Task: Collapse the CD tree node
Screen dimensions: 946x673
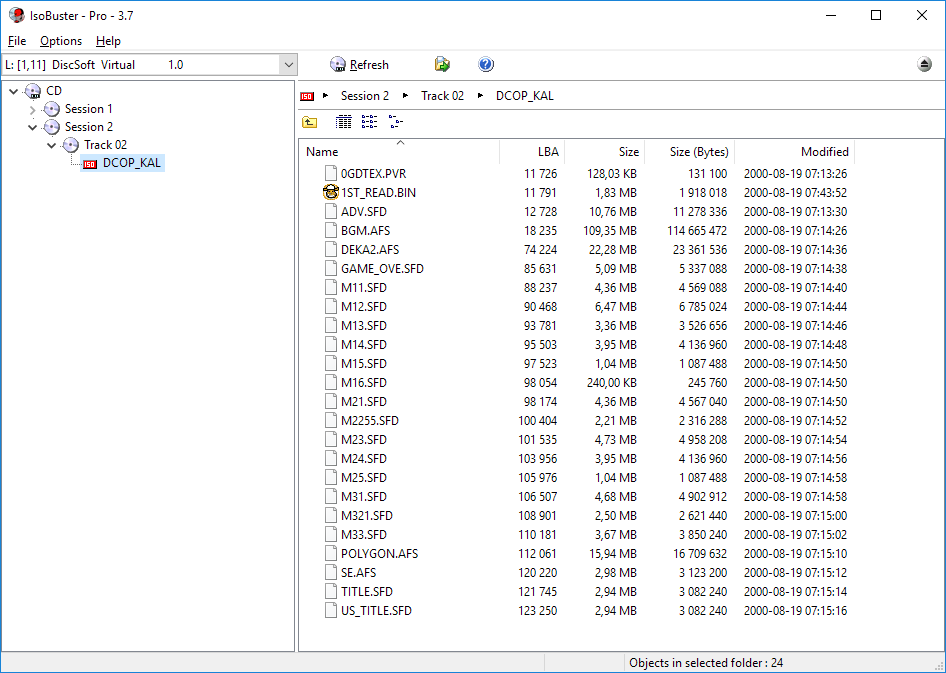Action: (x=13, y=91)
